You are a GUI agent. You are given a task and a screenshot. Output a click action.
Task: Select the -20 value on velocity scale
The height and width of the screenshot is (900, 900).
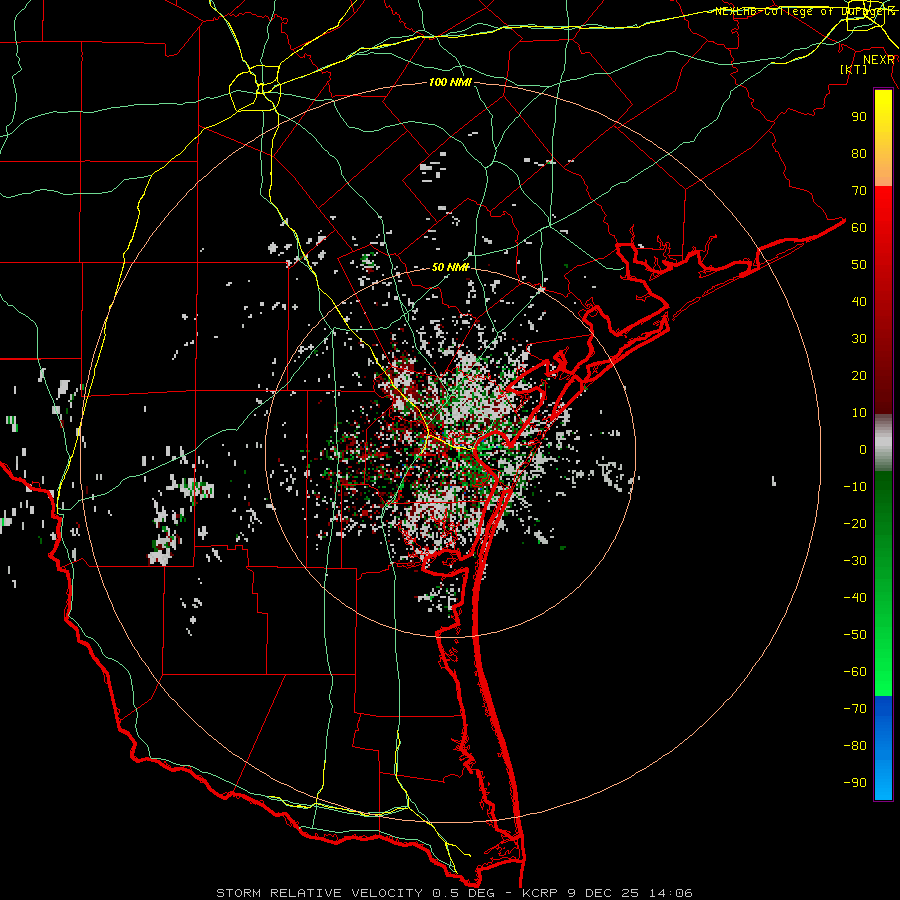[x=855, y=524]
